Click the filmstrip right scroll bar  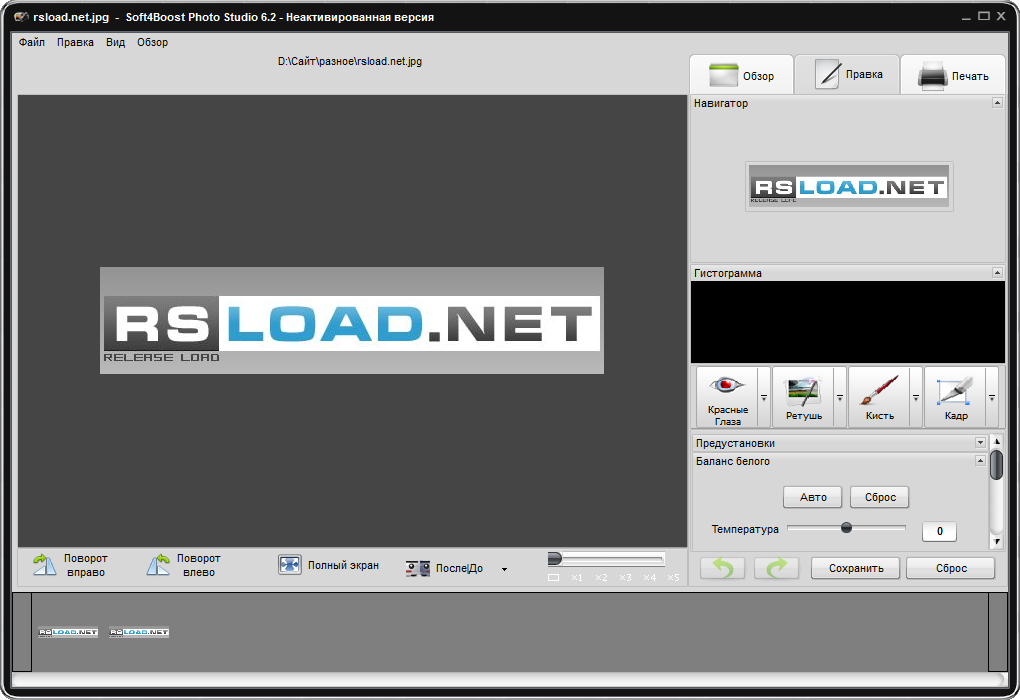pos(998,632)
